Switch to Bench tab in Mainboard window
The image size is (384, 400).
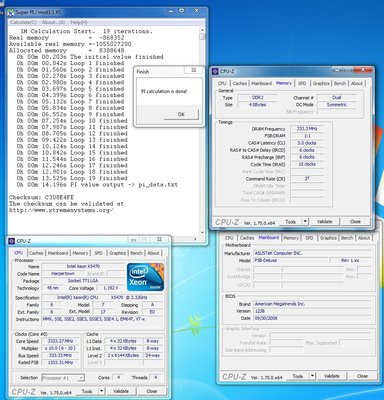pyautogui.click(x=347, y=238)
